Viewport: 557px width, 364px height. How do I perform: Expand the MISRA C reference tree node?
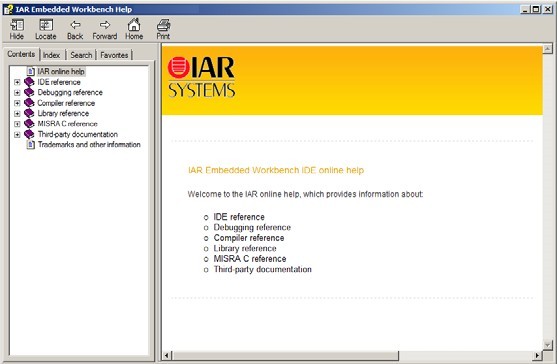pyautogui.click(x=17, y=124)
